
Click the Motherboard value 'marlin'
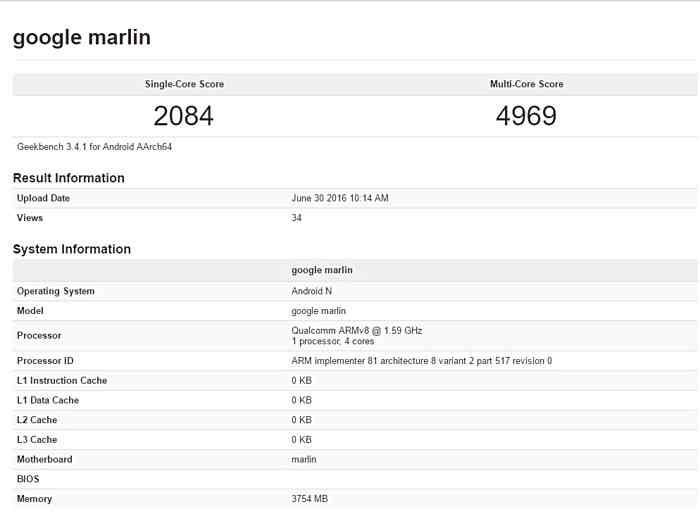coord(304,459)
